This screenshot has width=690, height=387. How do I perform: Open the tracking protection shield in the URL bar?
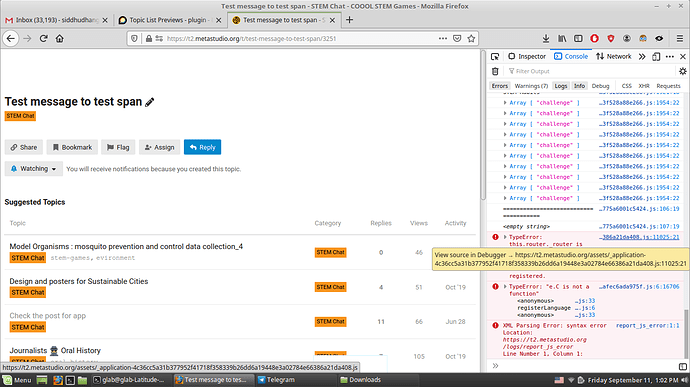135,39
